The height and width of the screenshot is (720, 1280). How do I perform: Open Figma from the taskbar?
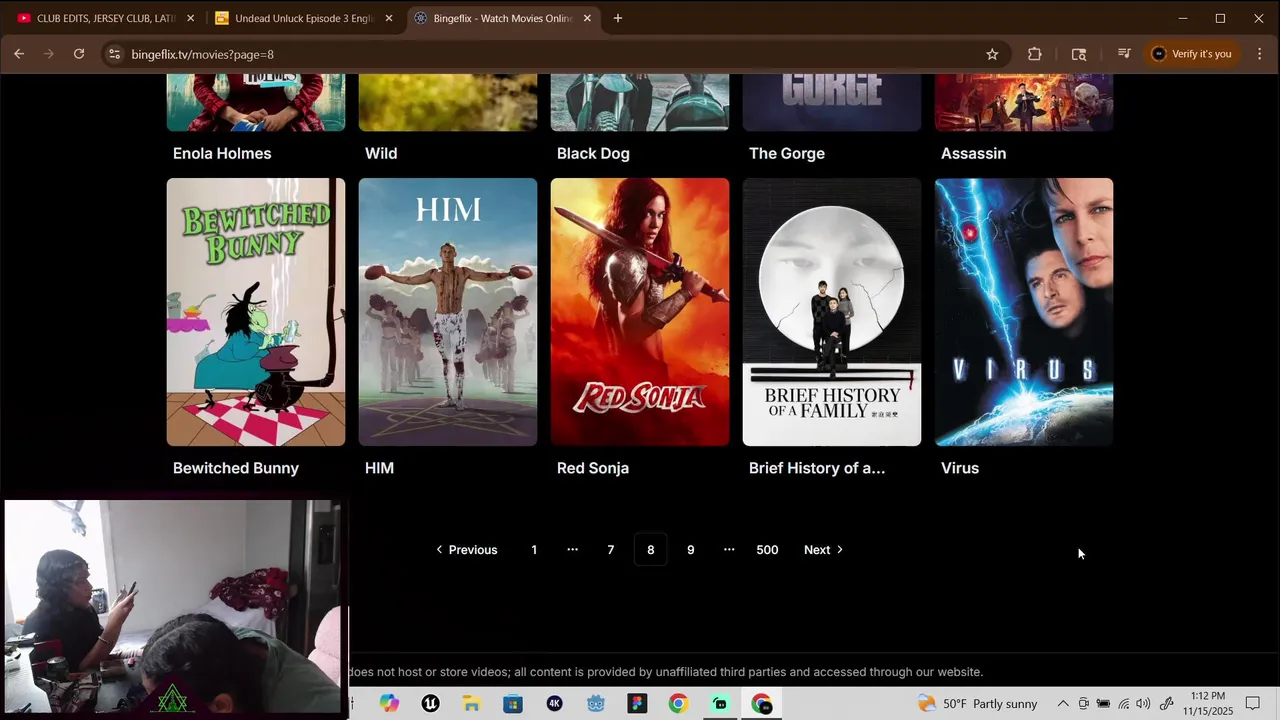coord(637,704)
